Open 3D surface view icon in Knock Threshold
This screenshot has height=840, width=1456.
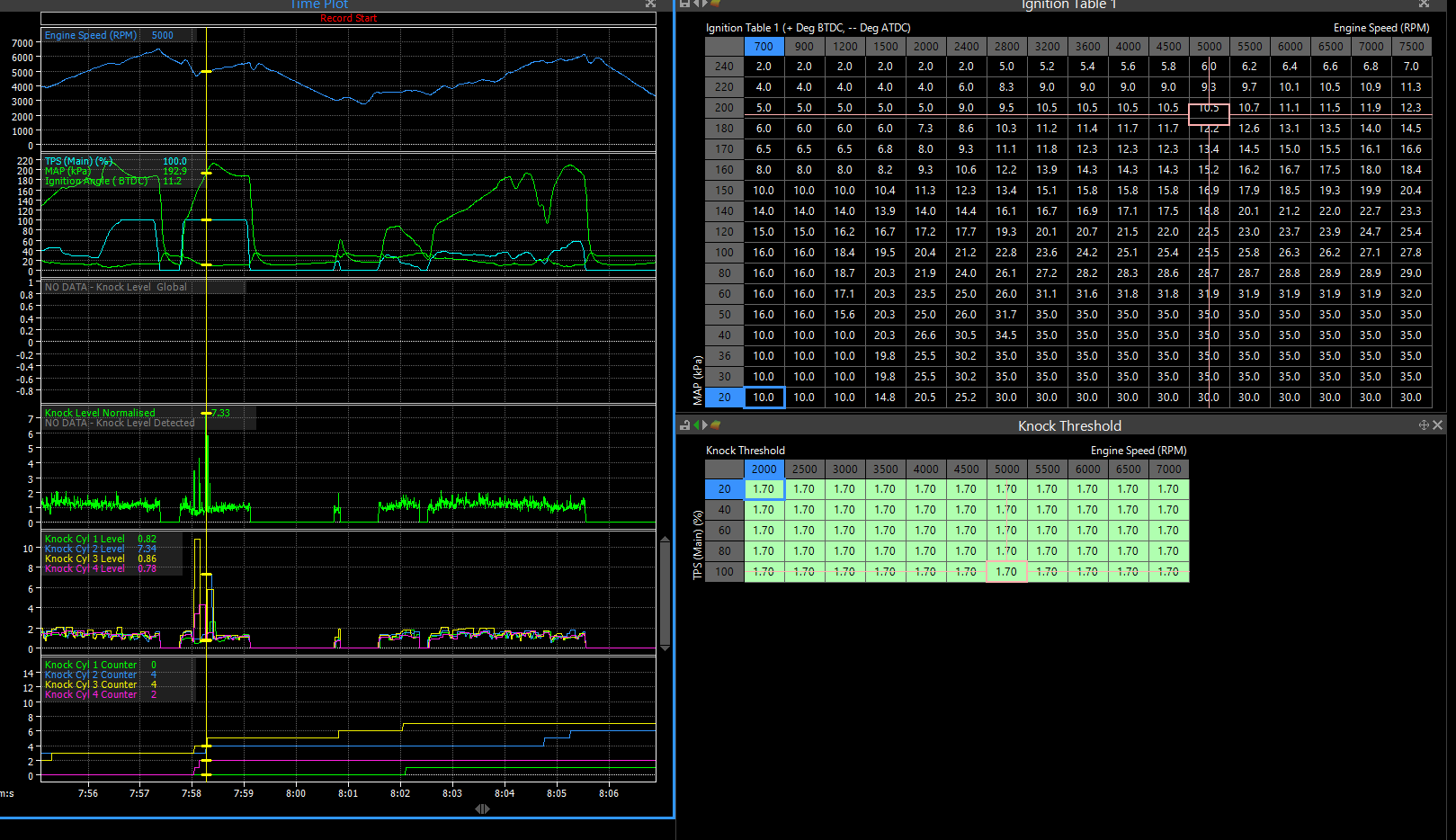[x=716, y=425]
